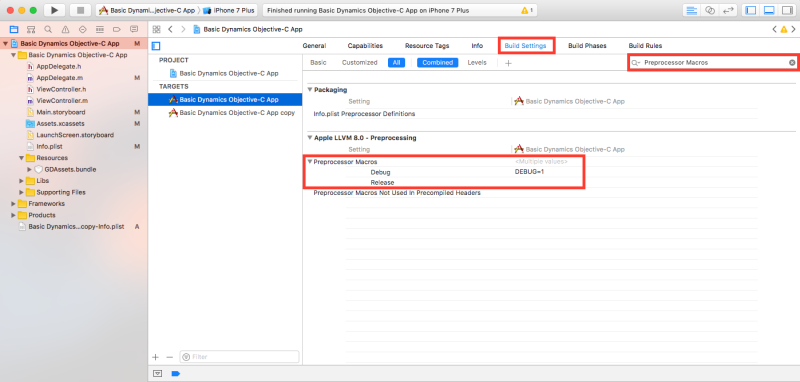Collapse the Preprocessor Macros setting
800x382 pixels.
pos(310,162)
